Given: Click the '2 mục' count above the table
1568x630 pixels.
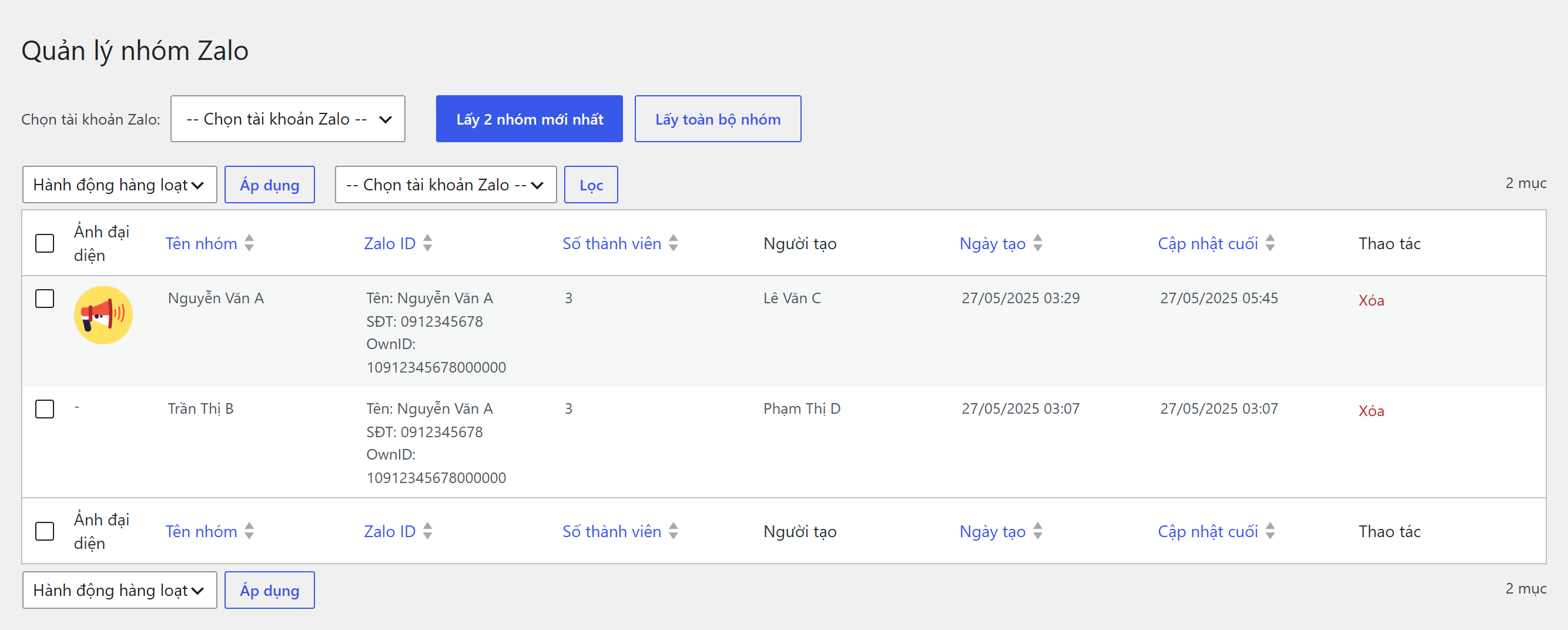Looking at the screenshot, I should click(x=1526, y=183).
